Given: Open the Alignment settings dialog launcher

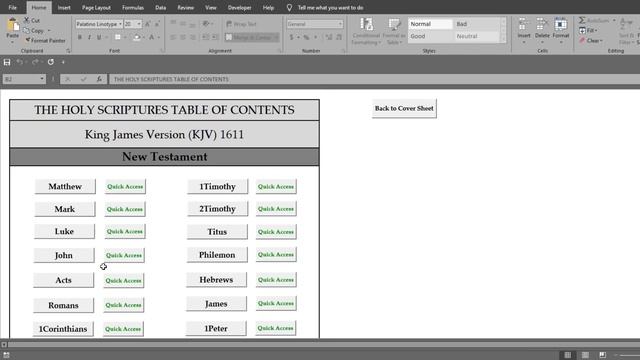Looking at the screenshot, I should 280,51.
